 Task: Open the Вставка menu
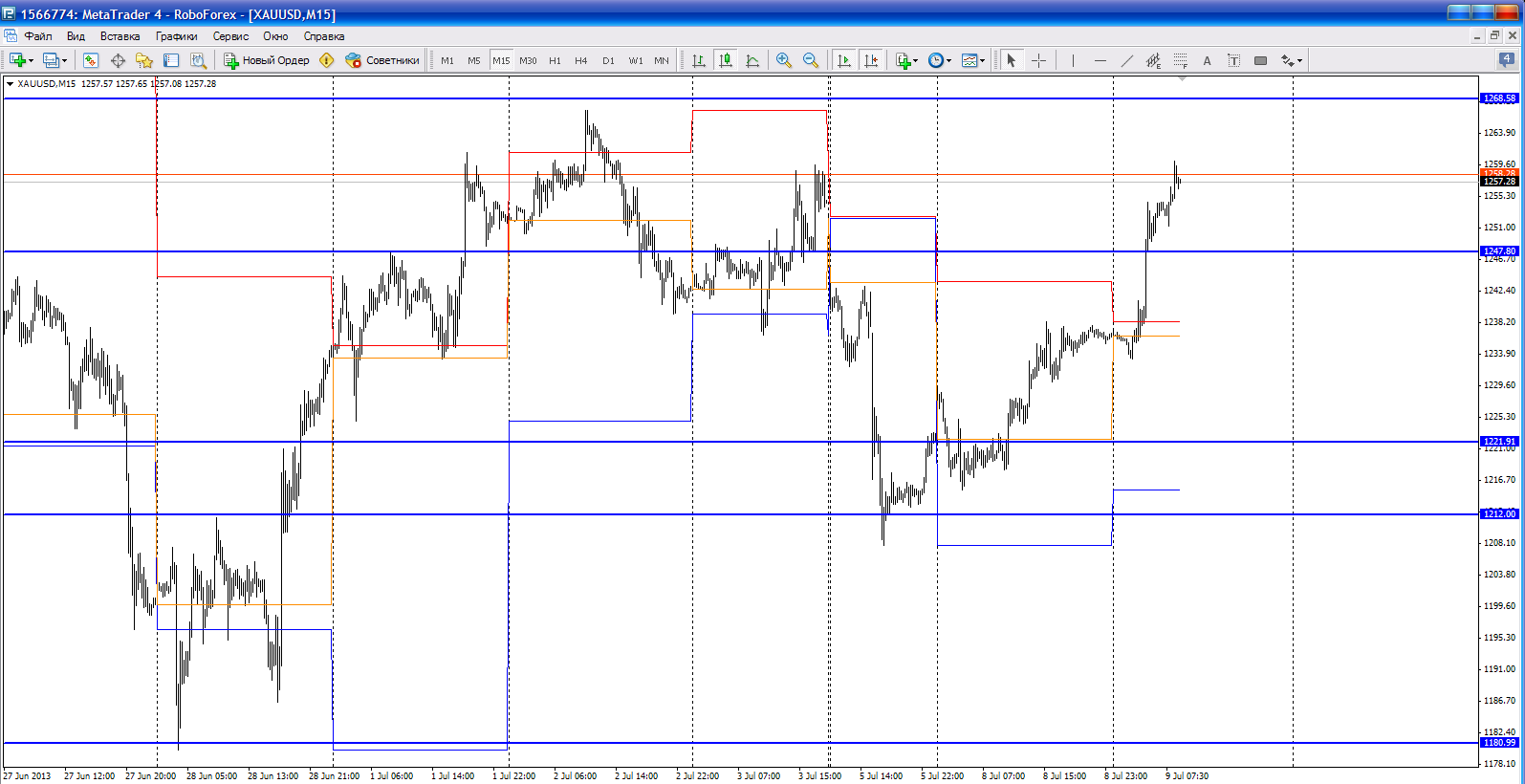120,36
